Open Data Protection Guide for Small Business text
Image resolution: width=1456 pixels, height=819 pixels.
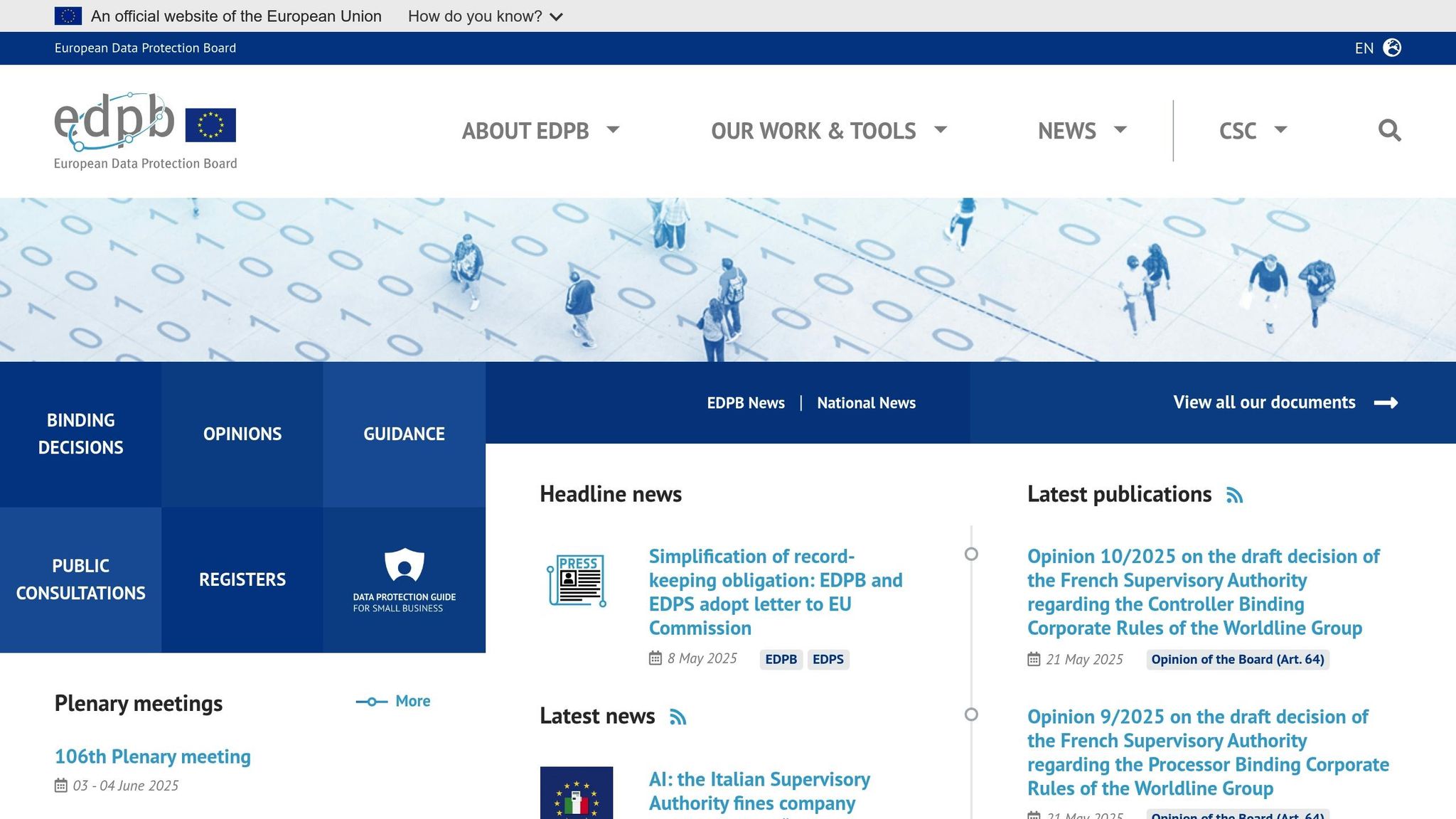tap(404, 602)
